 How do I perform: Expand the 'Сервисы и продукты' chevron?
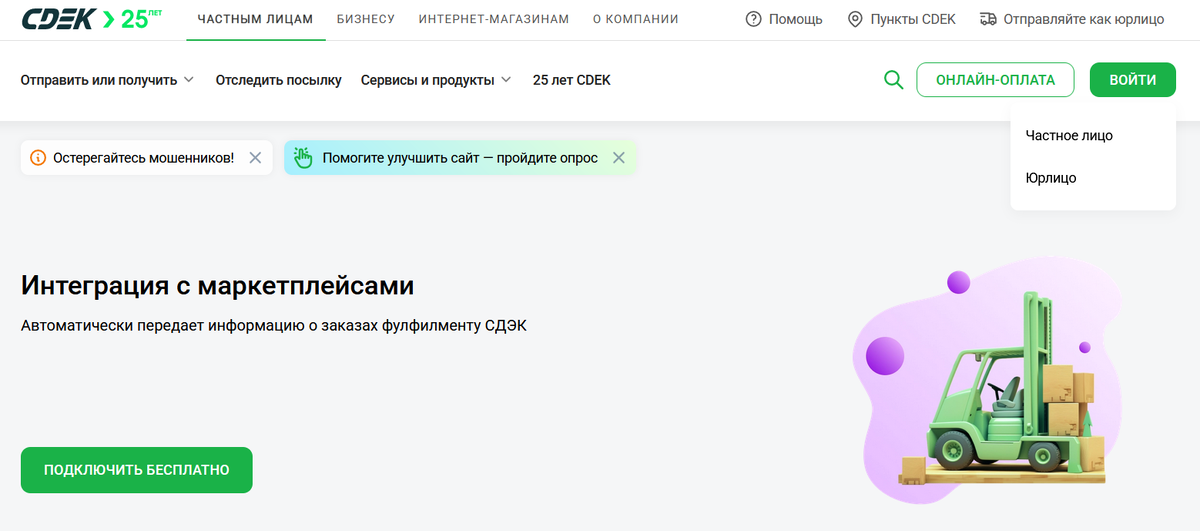506,80
